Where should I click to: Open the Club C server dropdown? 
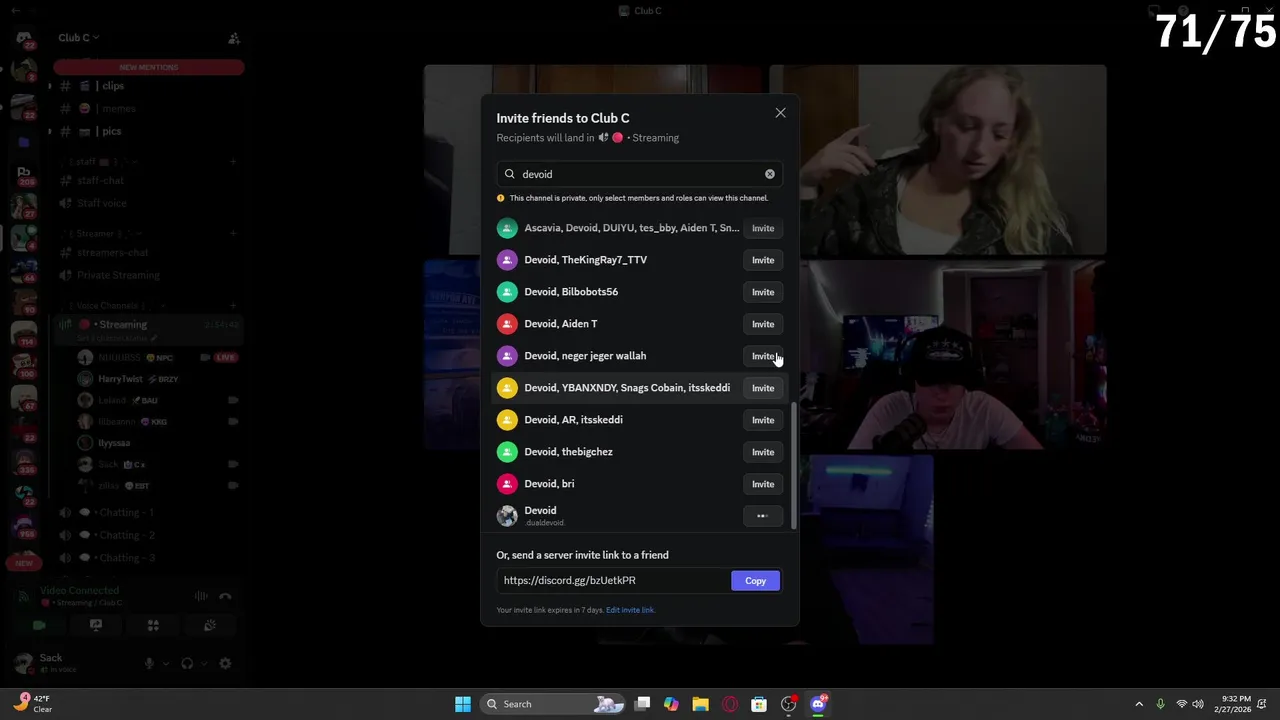coord(78,38)
